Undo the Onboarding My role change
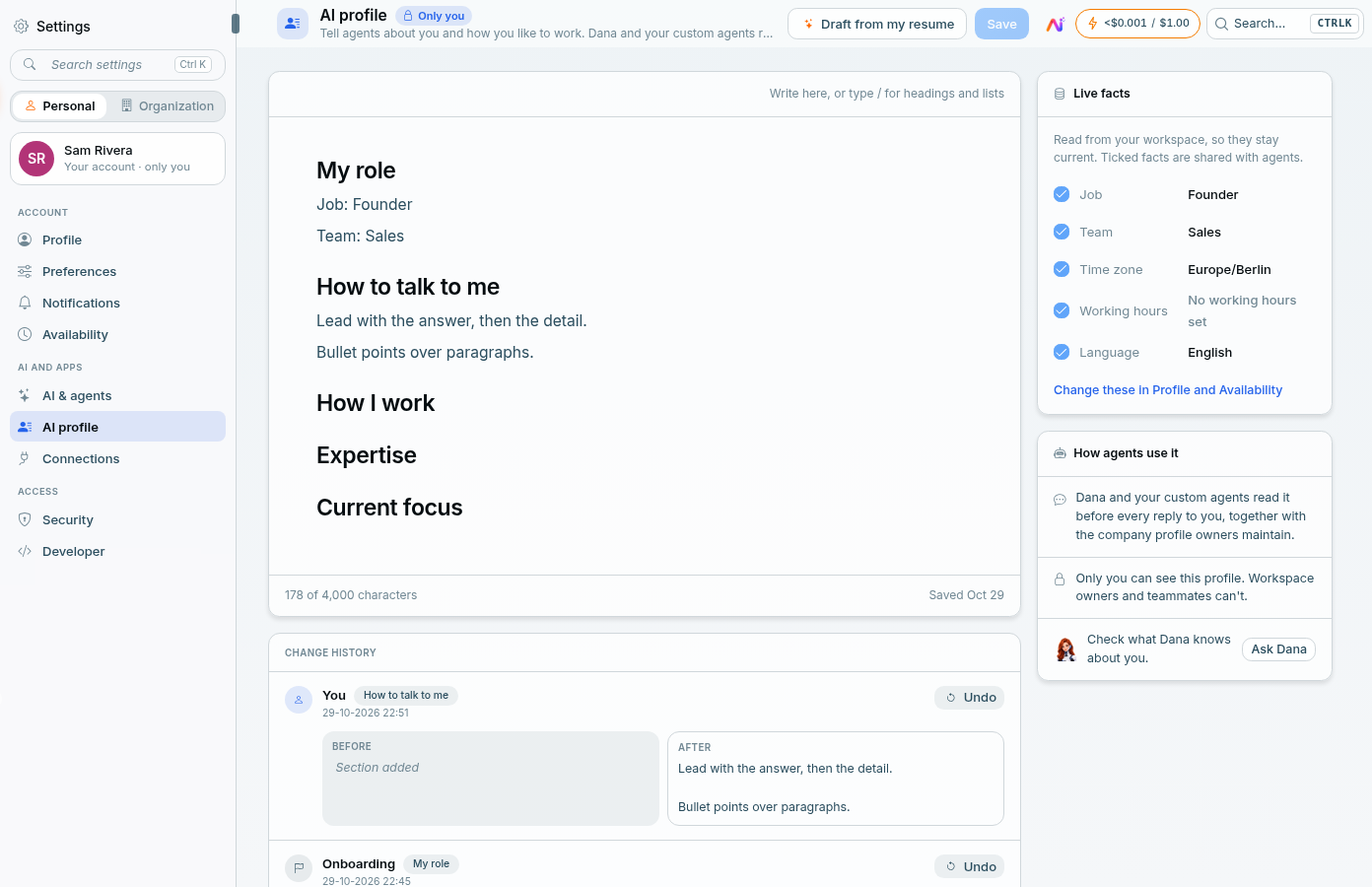Viewport: 1372px width, 887px height. click(x=969, y=867)
